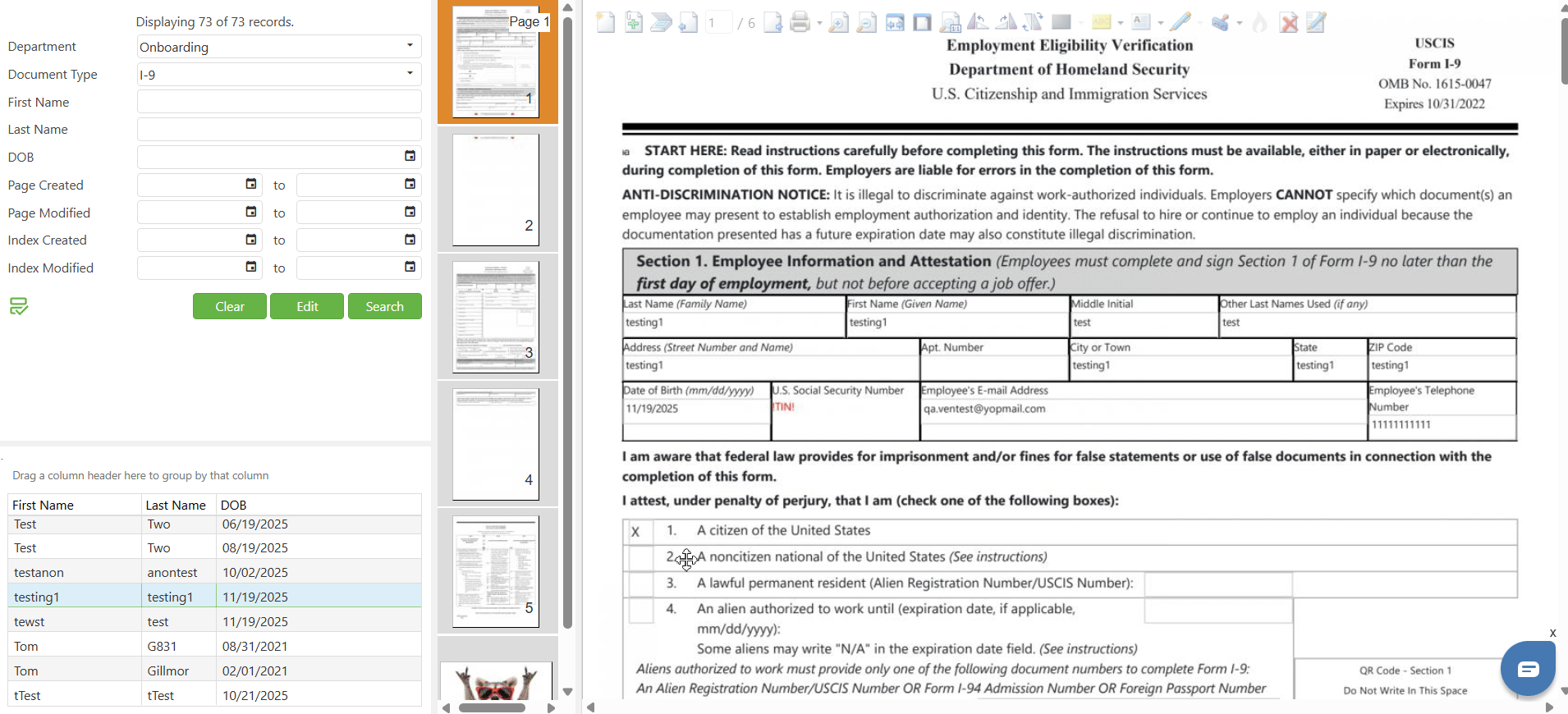Select page 3 thumbnail
1568x714 pixels.
click(496, 317)
